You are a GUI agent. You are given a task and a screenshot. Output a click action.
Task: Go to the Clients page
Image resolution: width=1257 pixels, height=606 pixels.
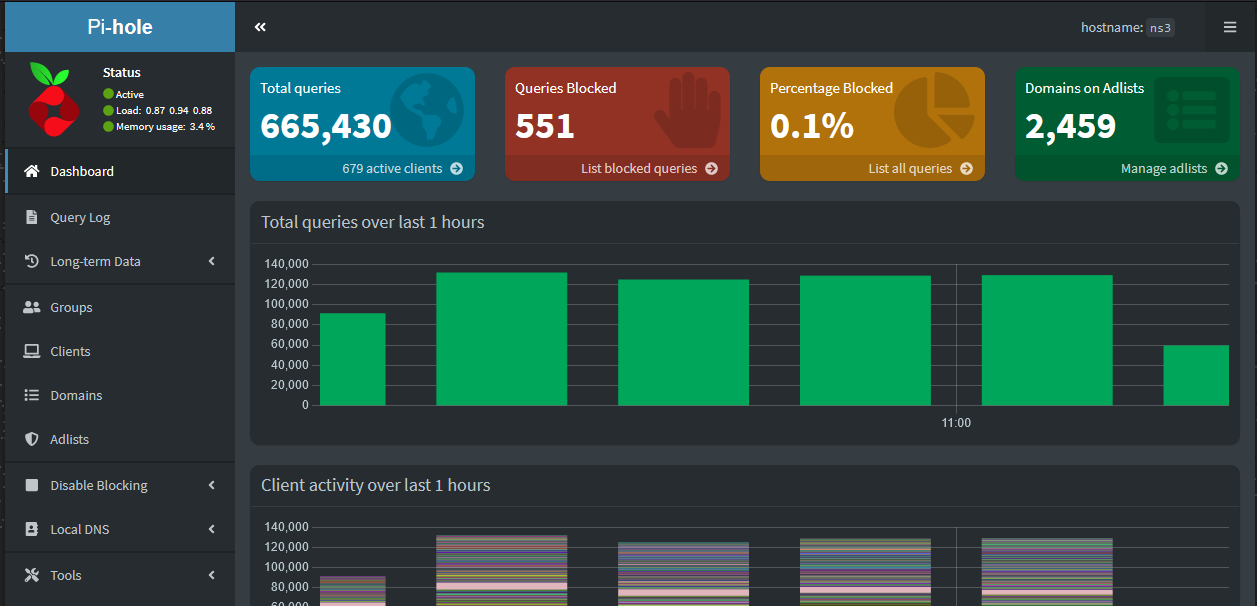pyautogui.click(x=120, y=351)
